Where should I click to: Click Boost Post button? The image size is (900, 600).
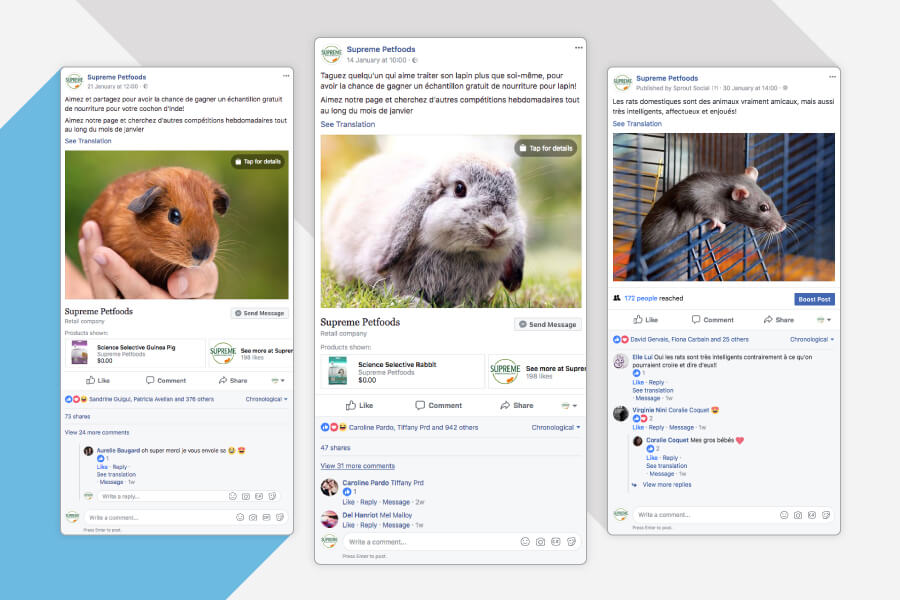pos(814,299)
